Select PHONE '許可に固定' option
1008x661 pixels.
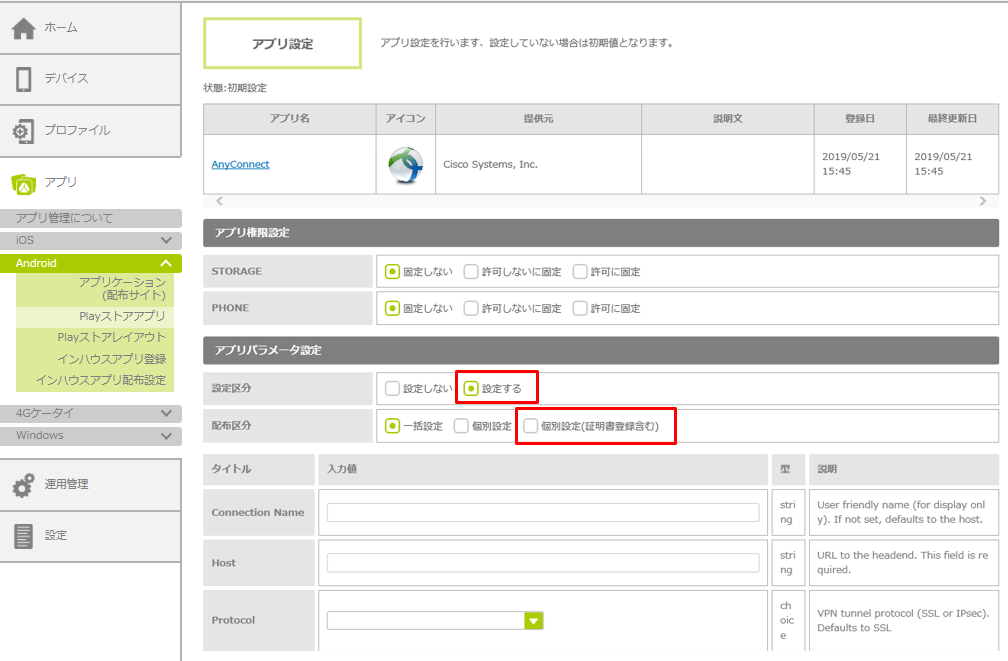point(580,308)
